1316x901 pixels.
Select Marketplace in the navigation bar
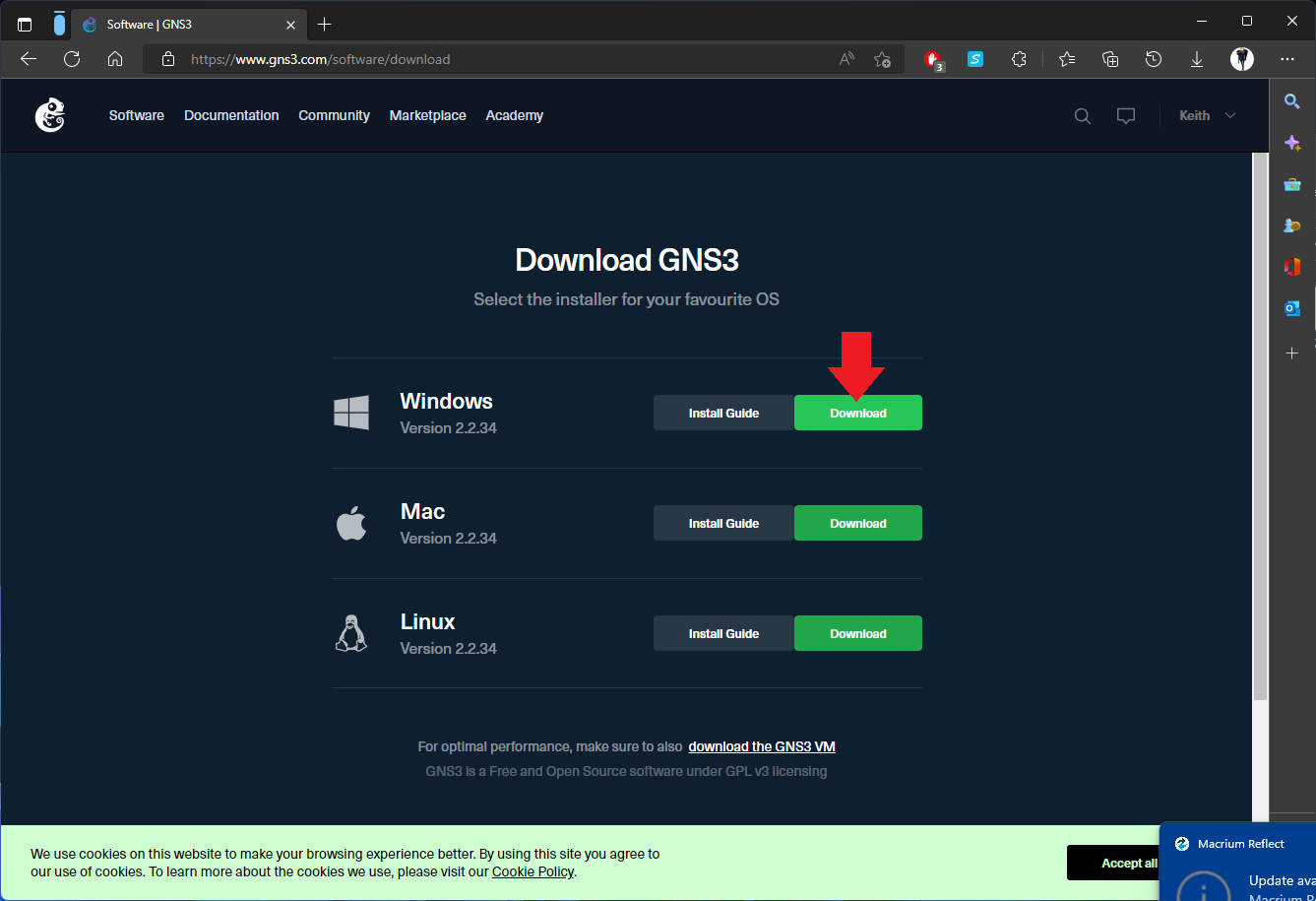(427, 115)
